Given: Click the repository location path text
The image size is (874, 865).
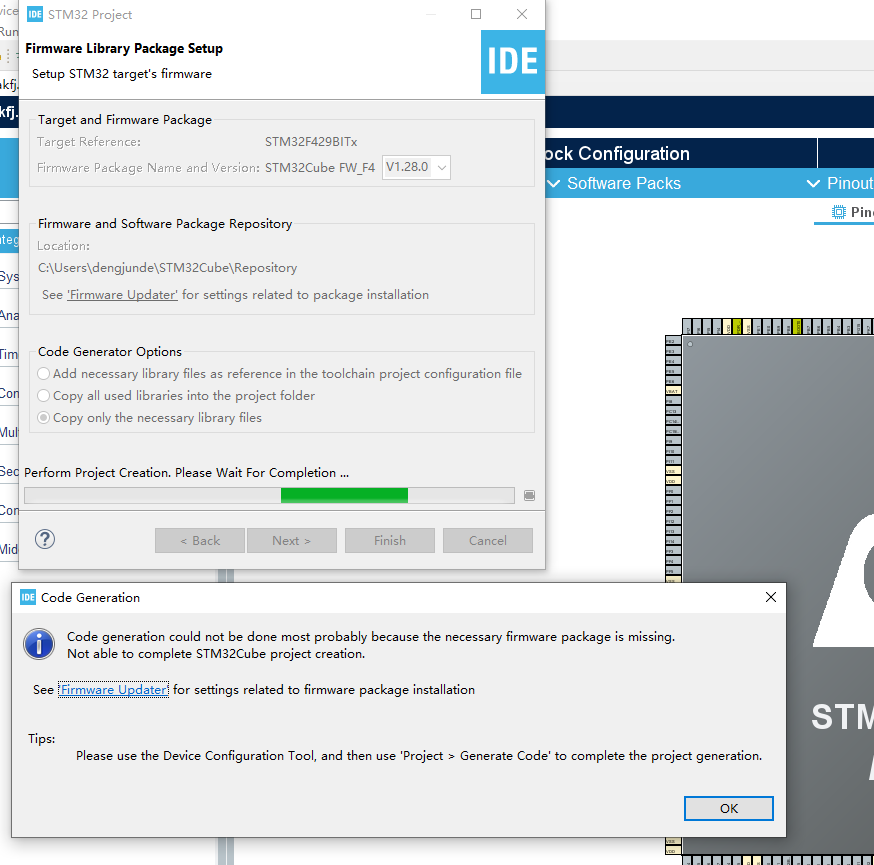Looking at the screenshot, I should click(x=167, y=268).
